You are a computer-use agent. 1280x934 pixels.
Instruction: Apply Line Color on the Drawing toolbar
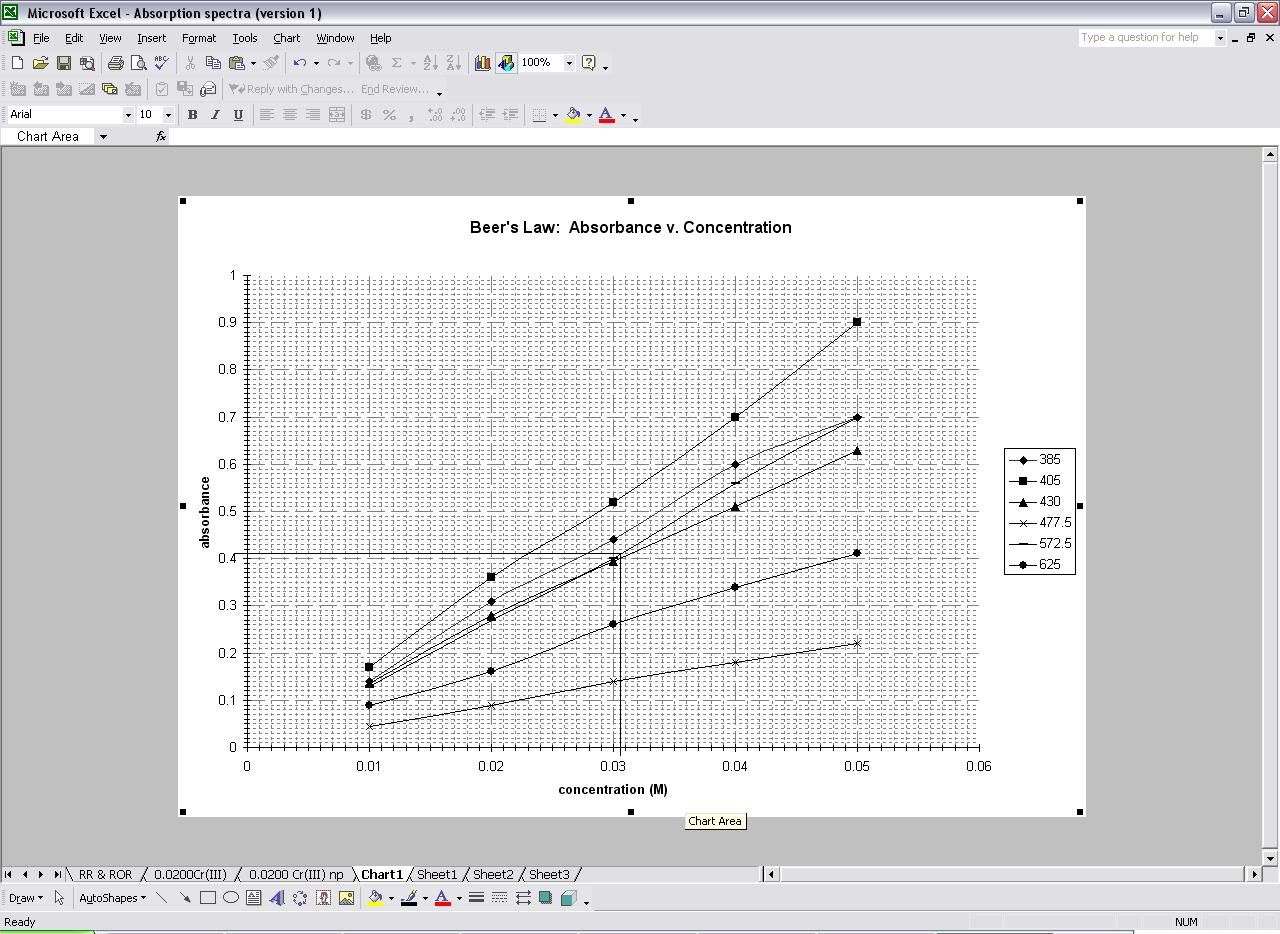pos(408,898)
